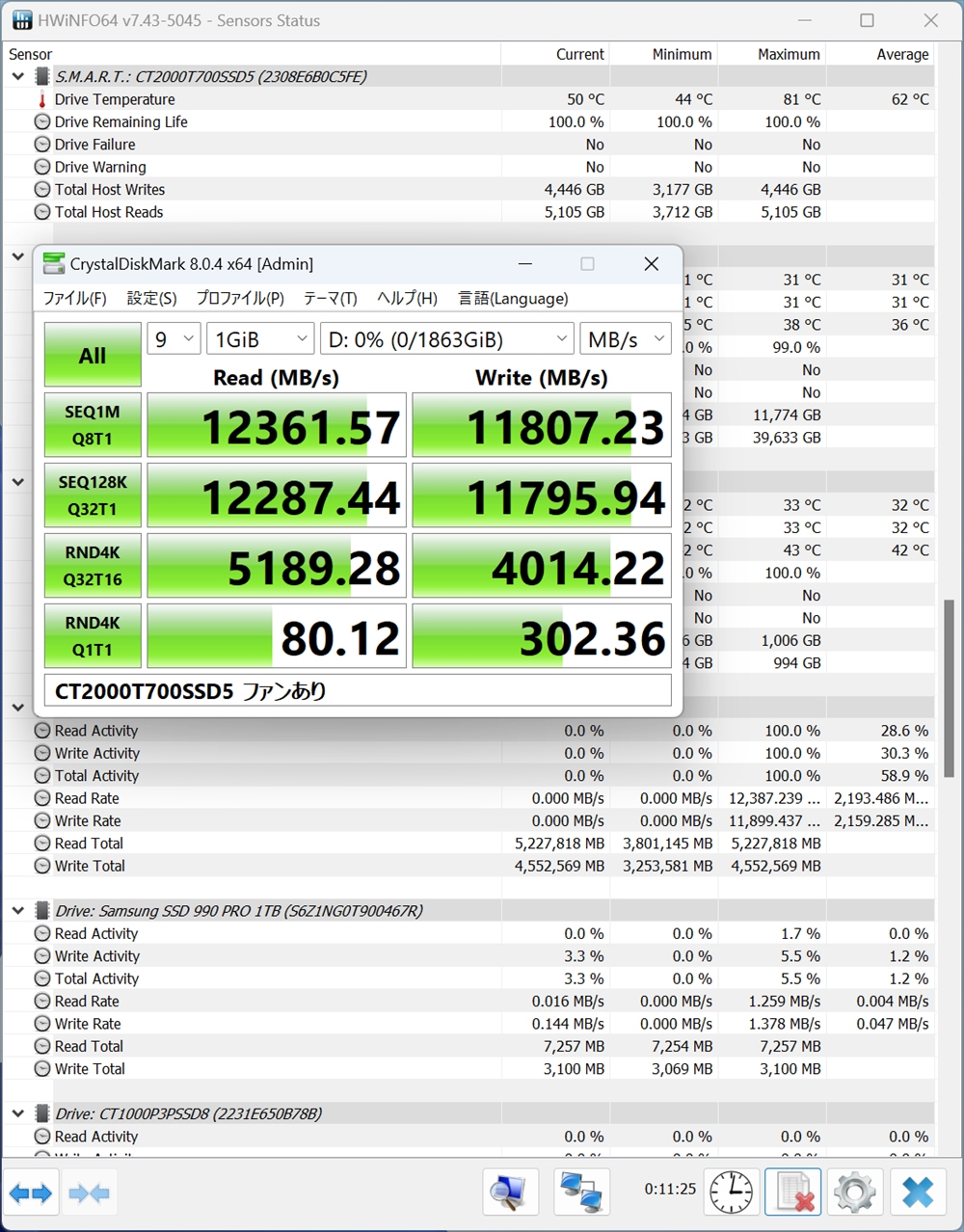Open the sensor search magnifier icon
This screenshot has height=1232, width=964.
pos(510,1193)
